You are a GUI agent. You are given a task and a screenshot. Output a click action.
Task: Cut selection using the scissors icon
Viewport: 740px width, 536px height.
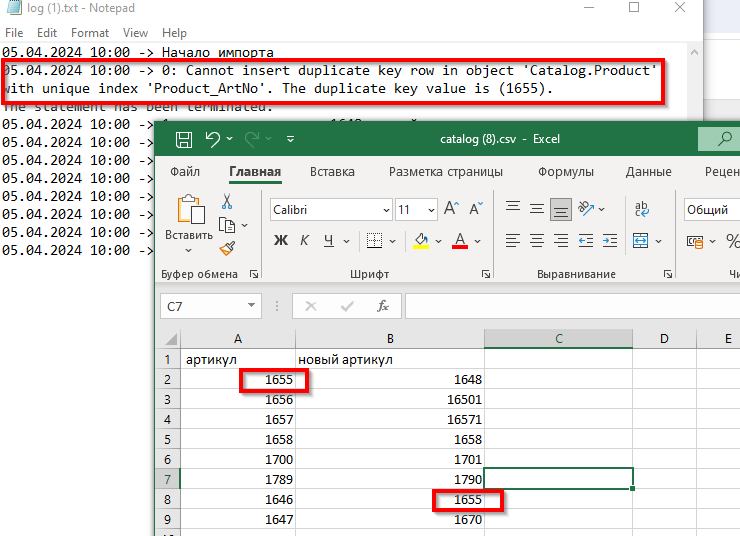(227, 202)
